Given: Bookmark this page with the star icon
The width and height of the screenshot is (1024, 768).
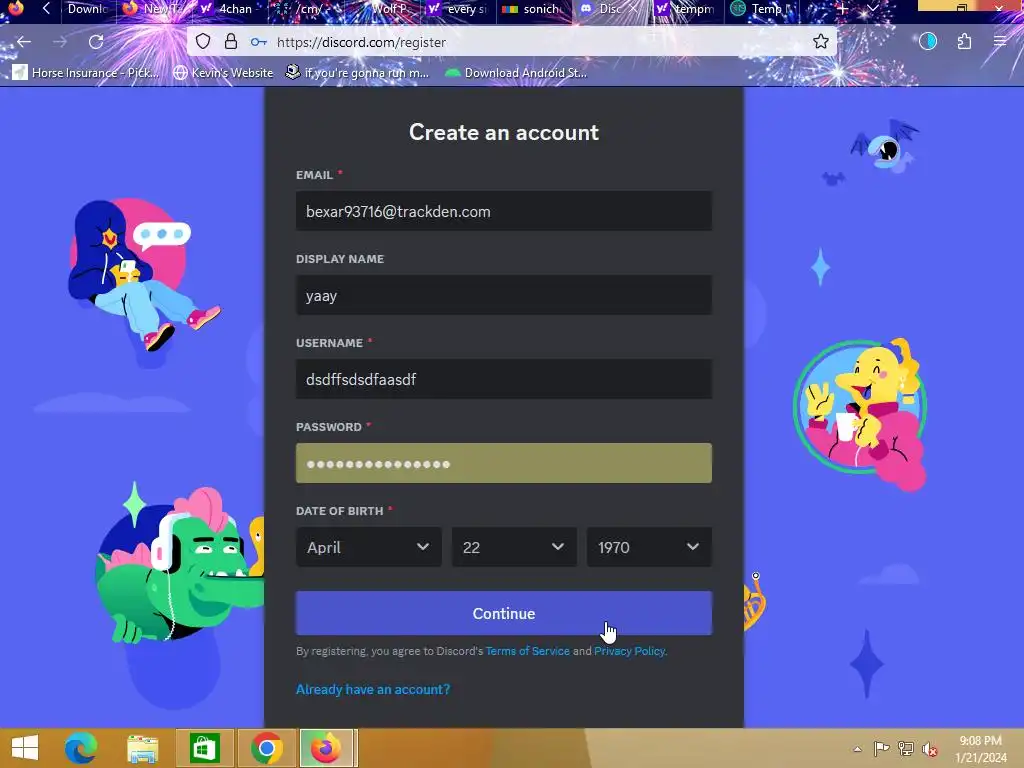Looking at the screenshot, I should click(820, 42).
